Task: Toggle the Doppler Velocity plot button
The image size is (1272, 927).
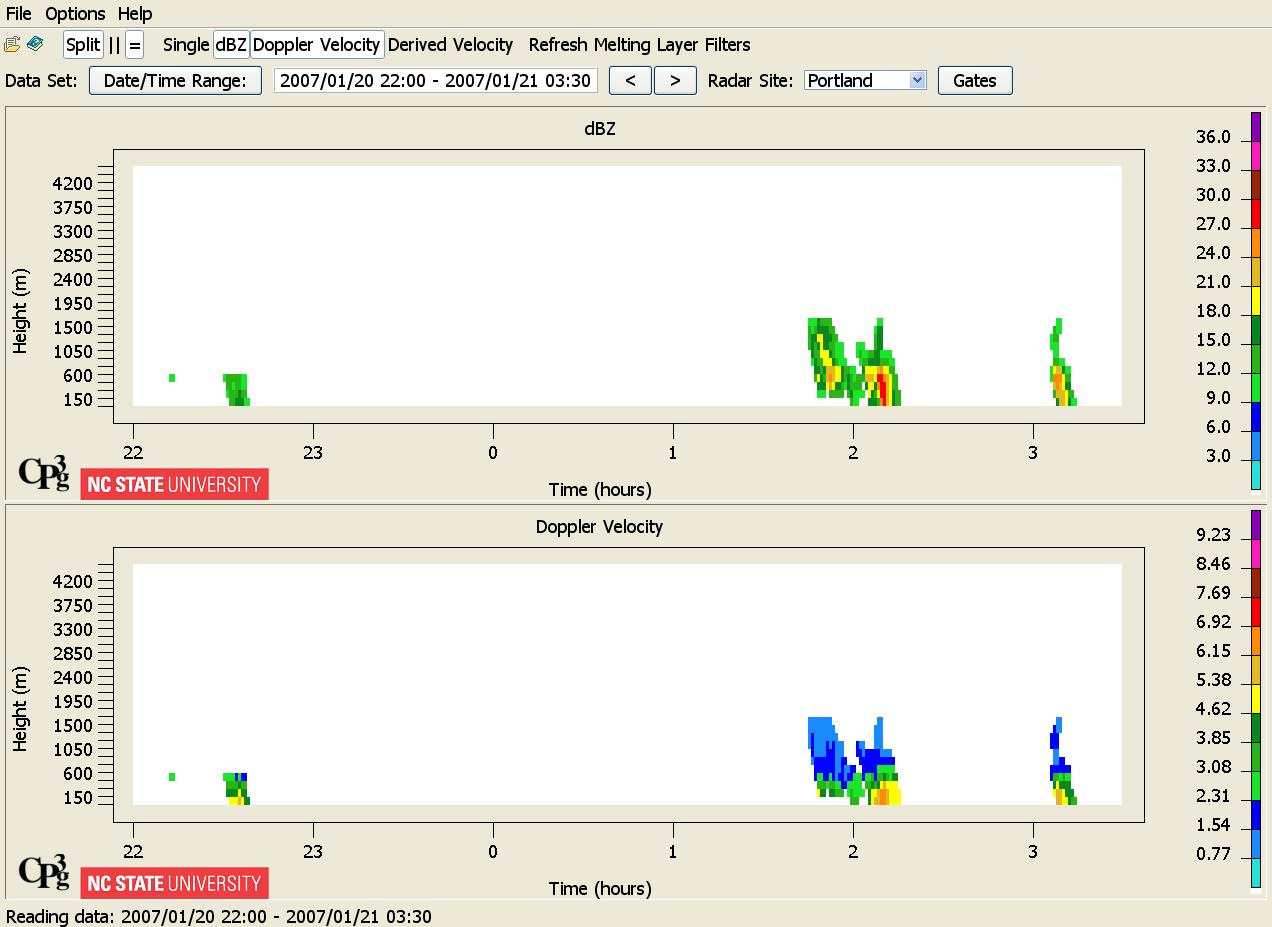Action: coord(316,45)
